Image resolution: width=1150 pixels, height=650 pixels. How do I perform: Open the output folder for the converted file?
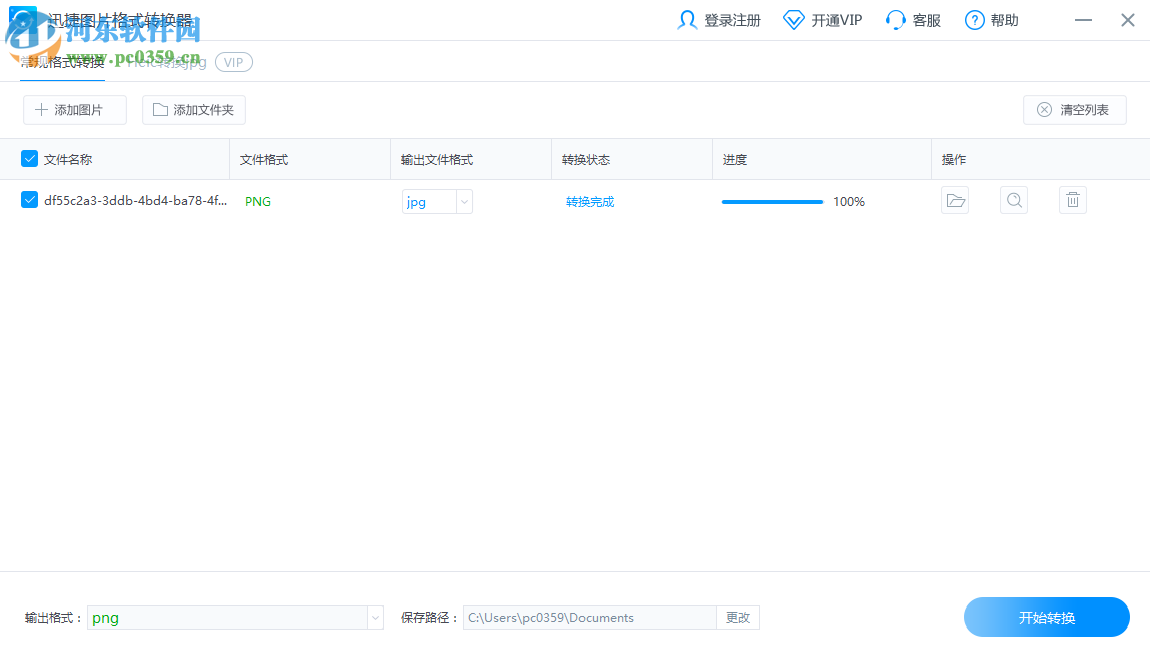click(955, 200)
